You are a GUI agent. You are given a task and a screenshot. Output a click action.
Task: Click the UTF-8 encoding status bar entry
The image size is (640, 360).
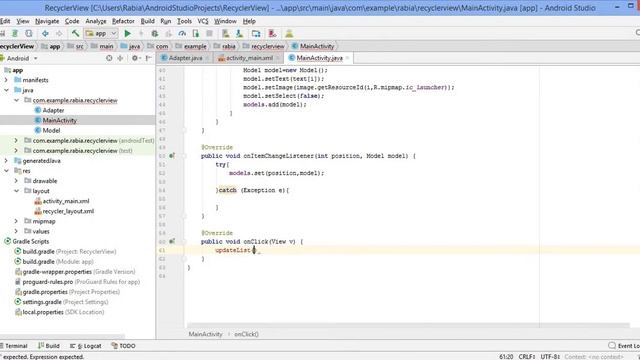[x=550, y=356]
